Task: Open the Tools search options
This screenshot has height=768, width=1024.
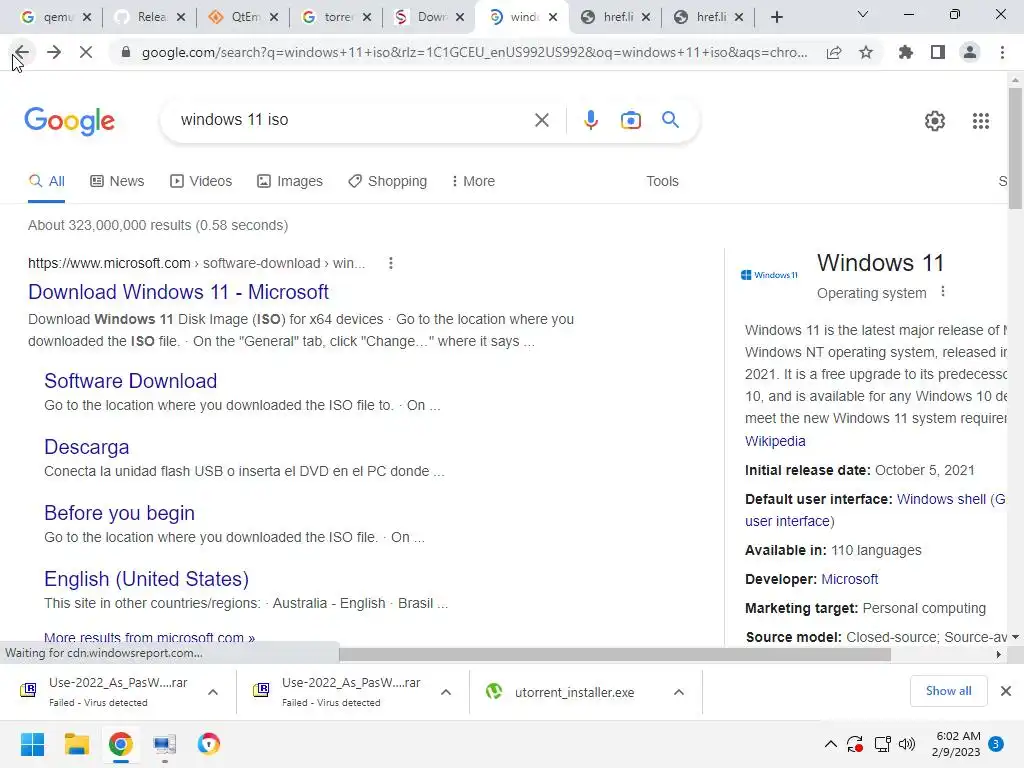Action: click(x=662, y=181)
